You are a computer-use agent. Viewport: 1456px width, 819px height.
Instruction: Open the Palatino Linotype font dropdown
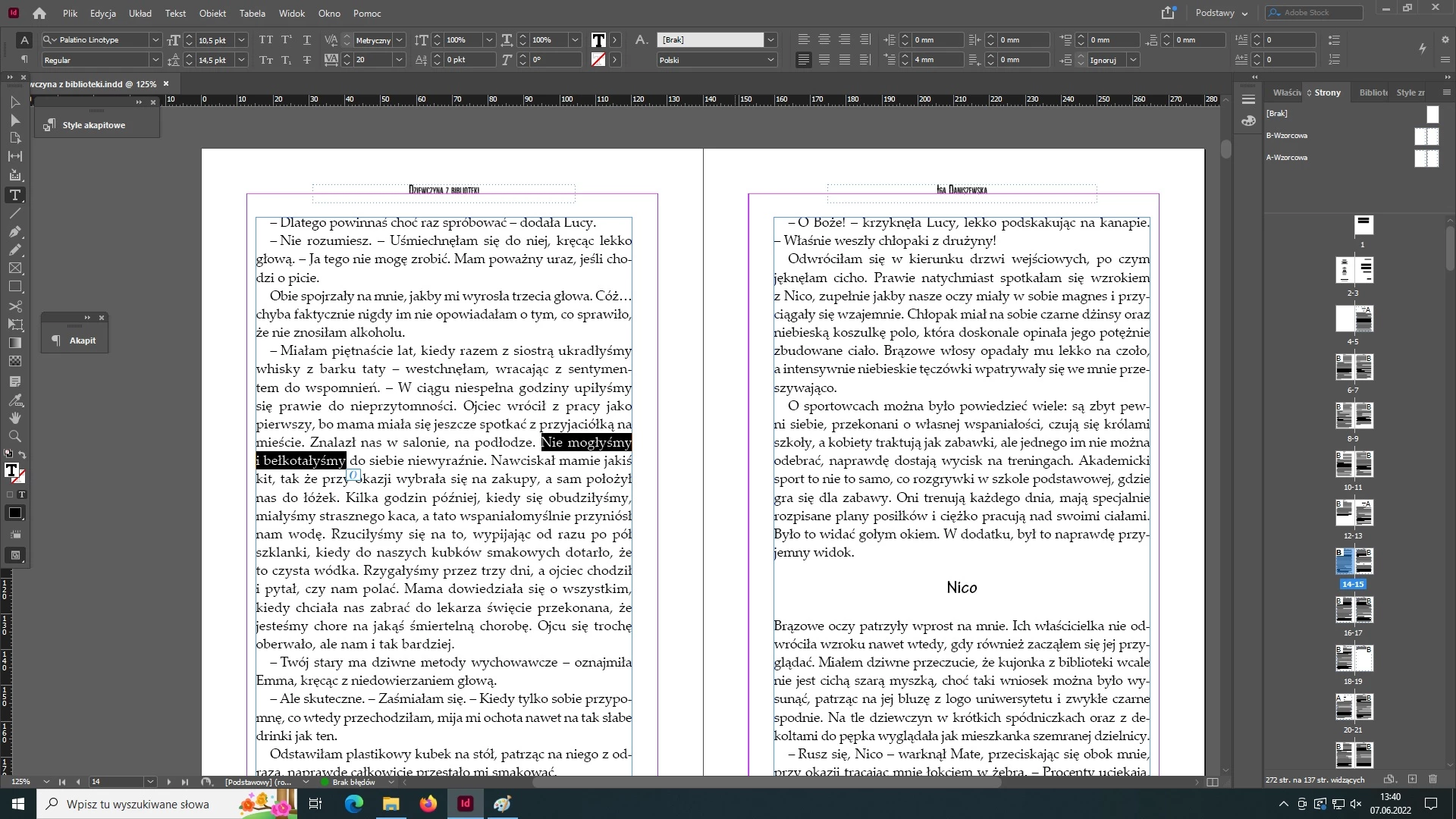click(x=155, y=39)
